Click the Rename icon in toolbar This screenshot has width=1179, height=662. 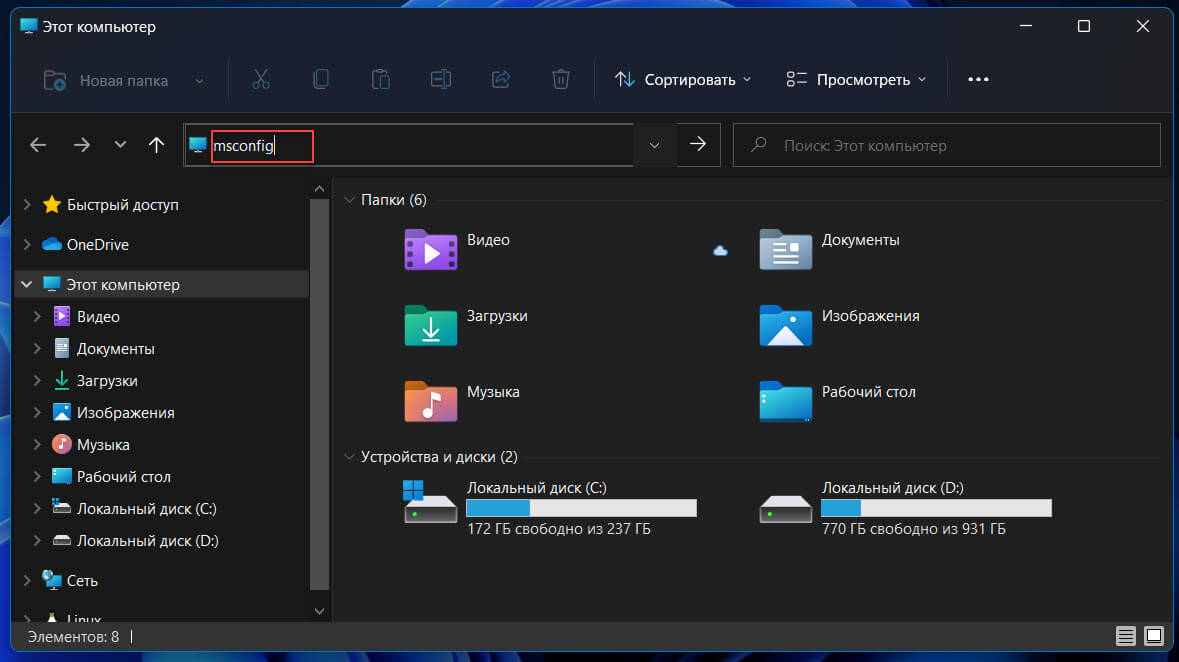pyautogui.click(x=441, y=79)
